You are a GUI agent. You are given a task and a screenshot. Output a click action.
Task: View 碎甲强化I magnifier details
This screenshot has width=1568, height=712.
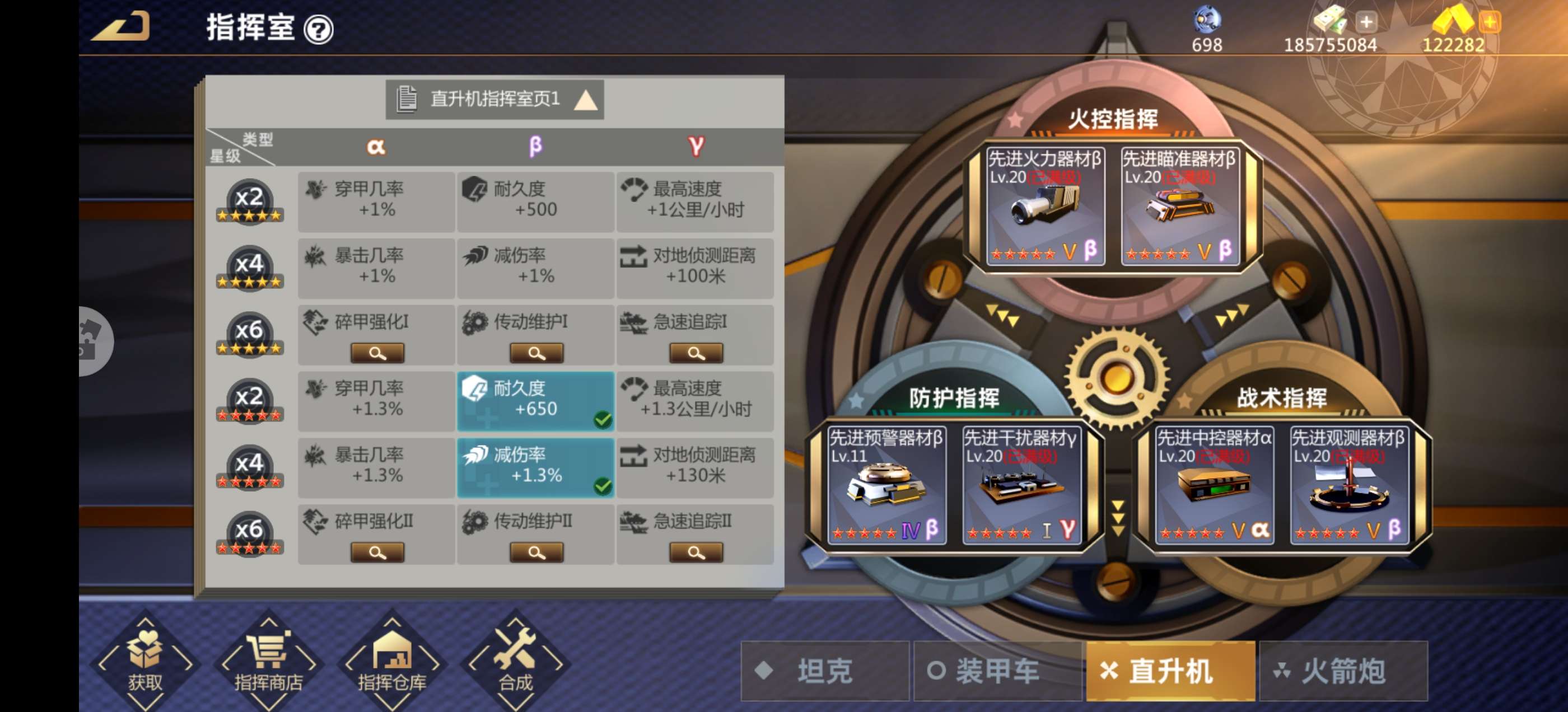(377, 353)
